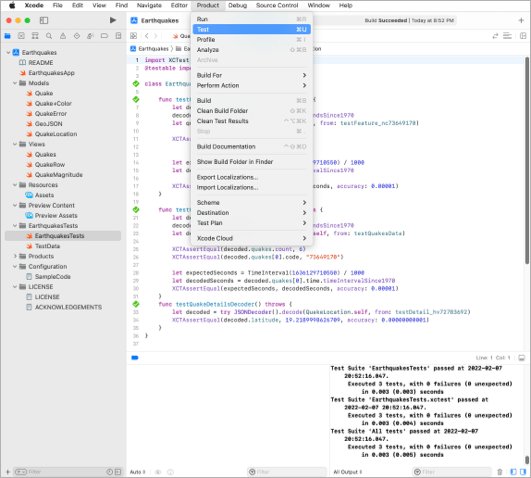
Task: Click the blue breakpoint toggle in debug bar
Action: 135,358
